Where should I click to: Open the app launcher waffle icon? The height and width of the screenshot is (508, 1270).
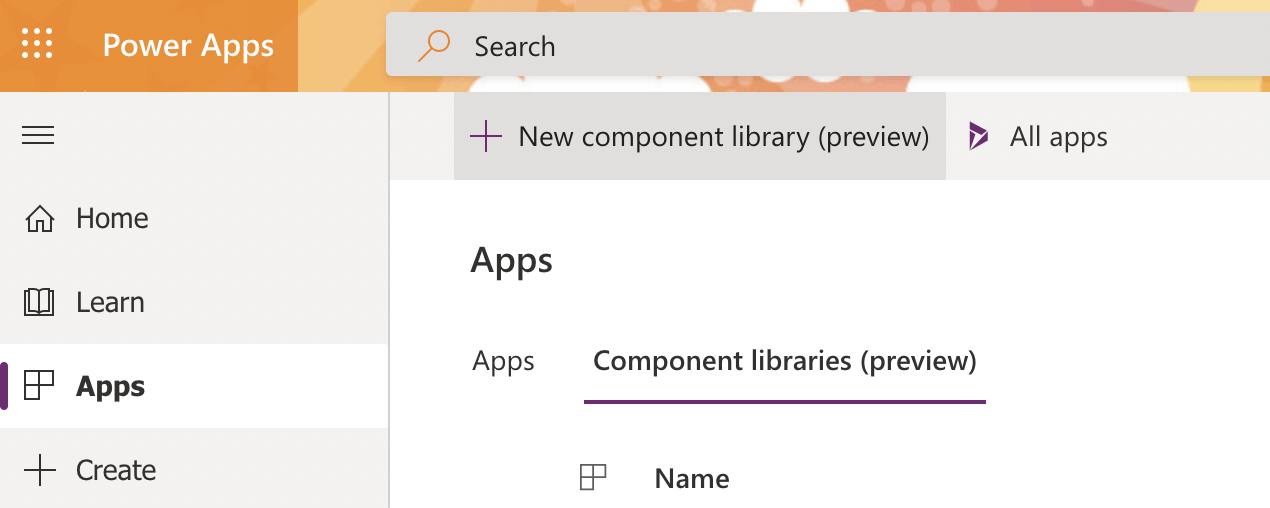click(x=37, y=45)
